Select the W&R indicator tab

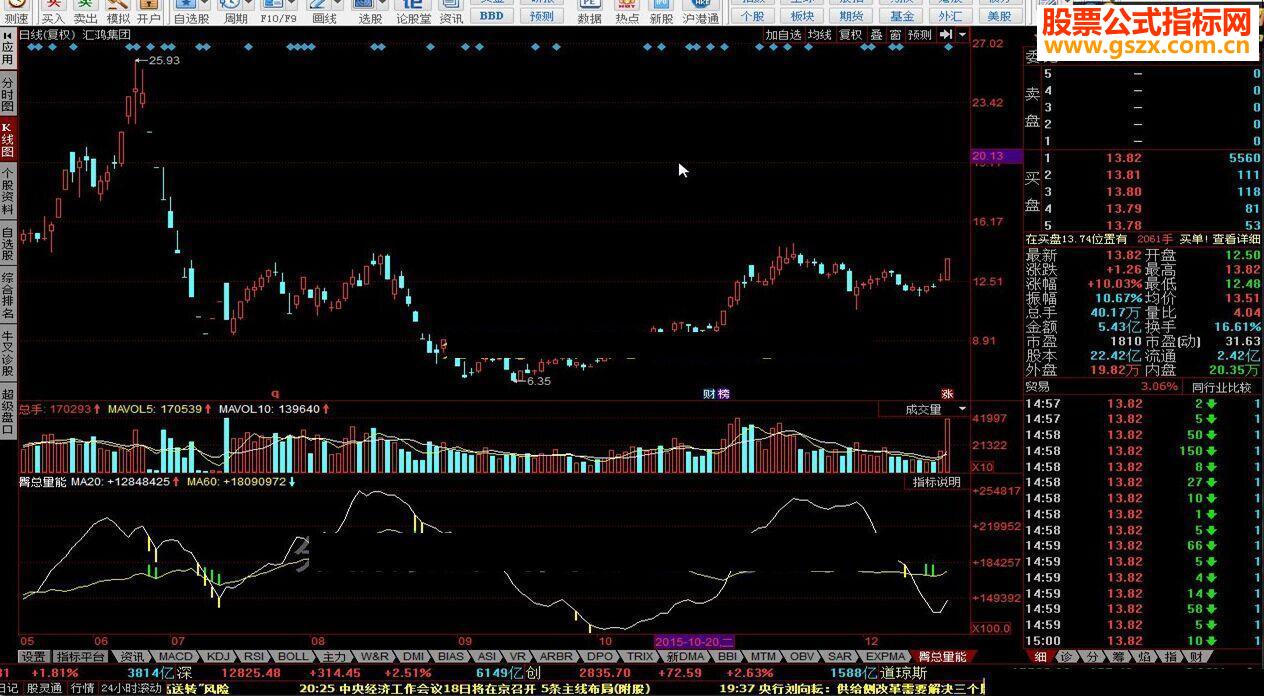[x=374, y=657]
